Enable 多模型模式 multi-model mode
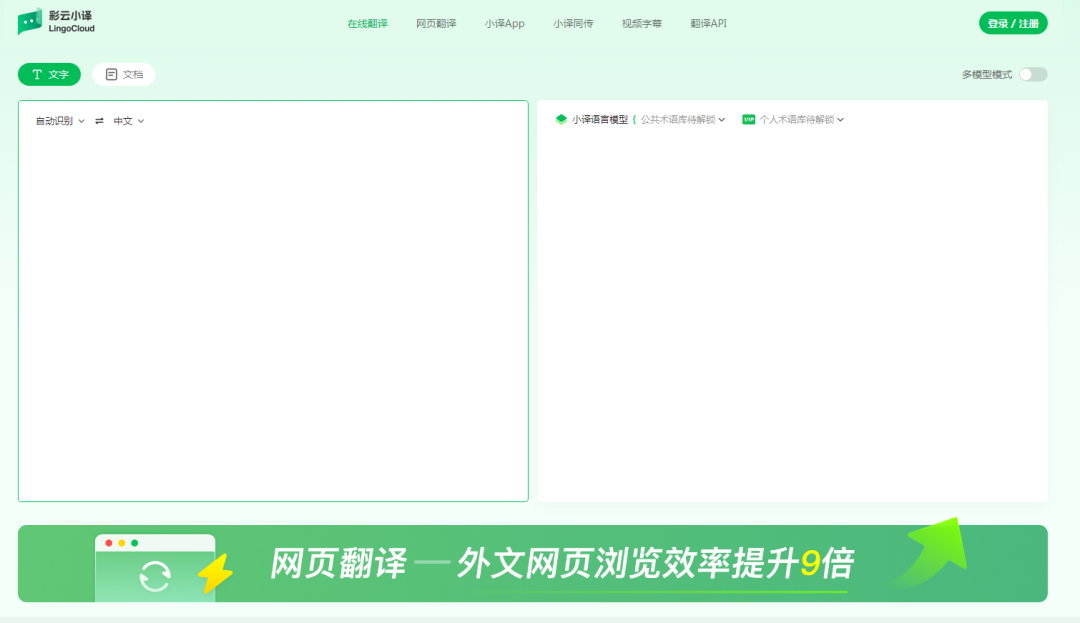The image size is (1080, 623). pyautogui.click(x=1030, y=74)
